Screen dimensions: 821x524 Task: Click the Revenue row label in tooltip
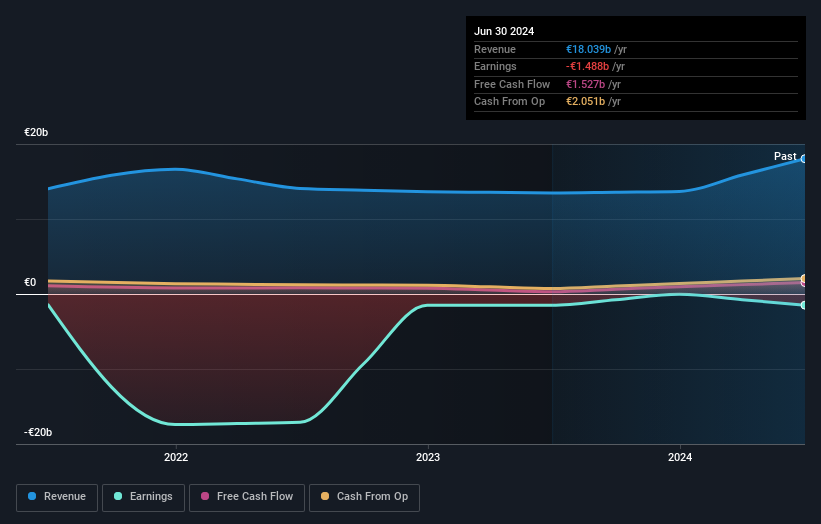coord(495,49)
